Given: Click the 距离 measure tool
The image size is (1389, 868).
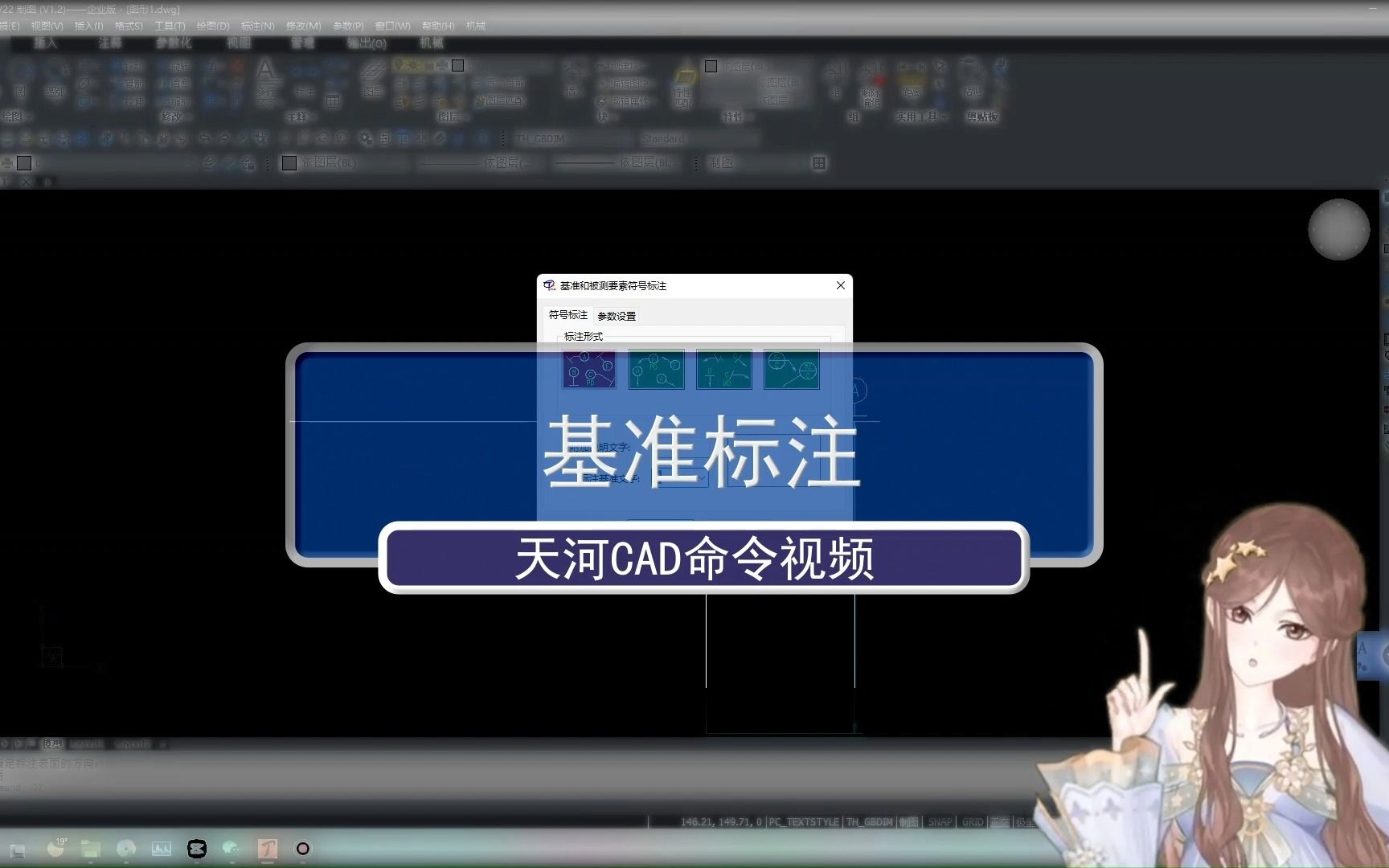Looking at the screenshot, I should click(x=912, y=80).
